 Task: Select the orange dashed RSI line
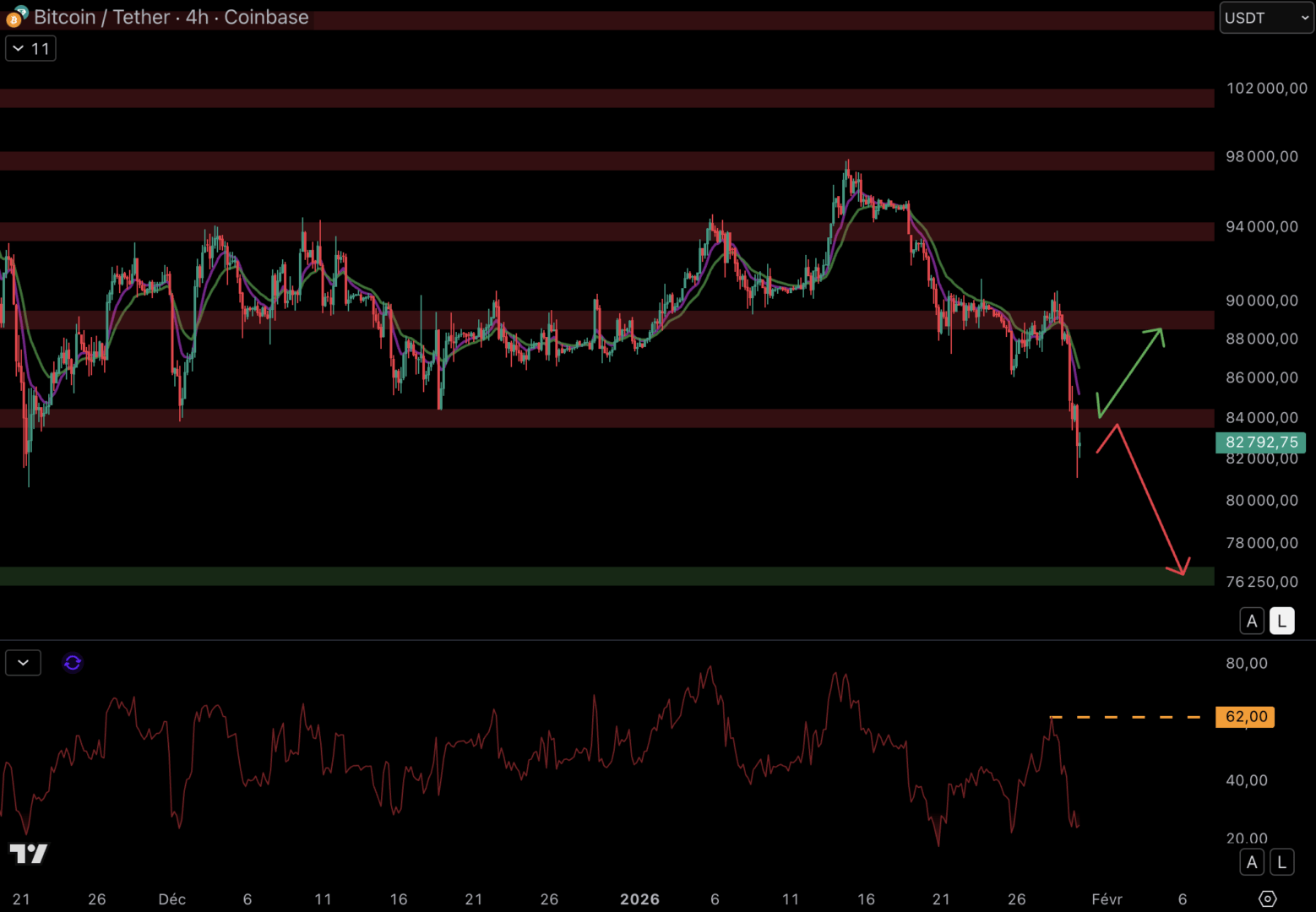(x=1123, y=717)
